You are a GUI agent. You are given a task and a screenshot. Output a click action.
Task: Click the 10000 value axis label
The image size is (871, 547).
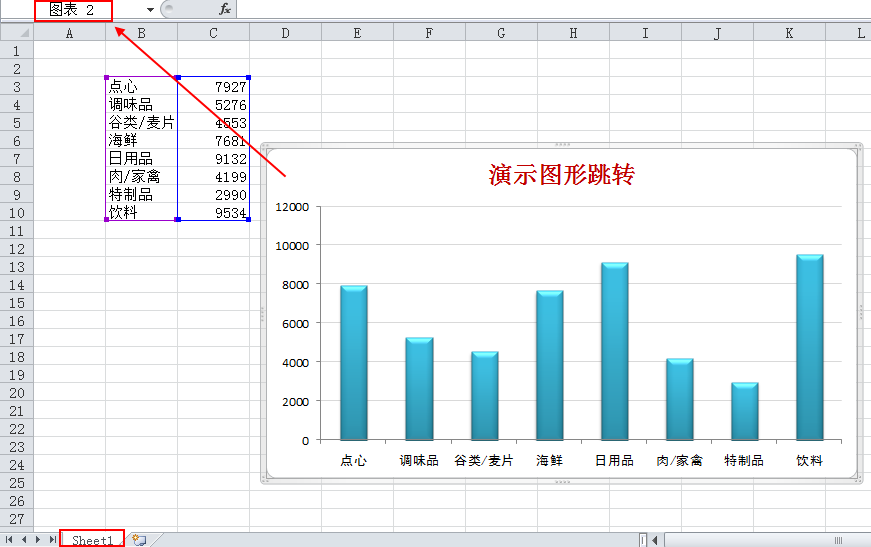click(x=292, y=246)
